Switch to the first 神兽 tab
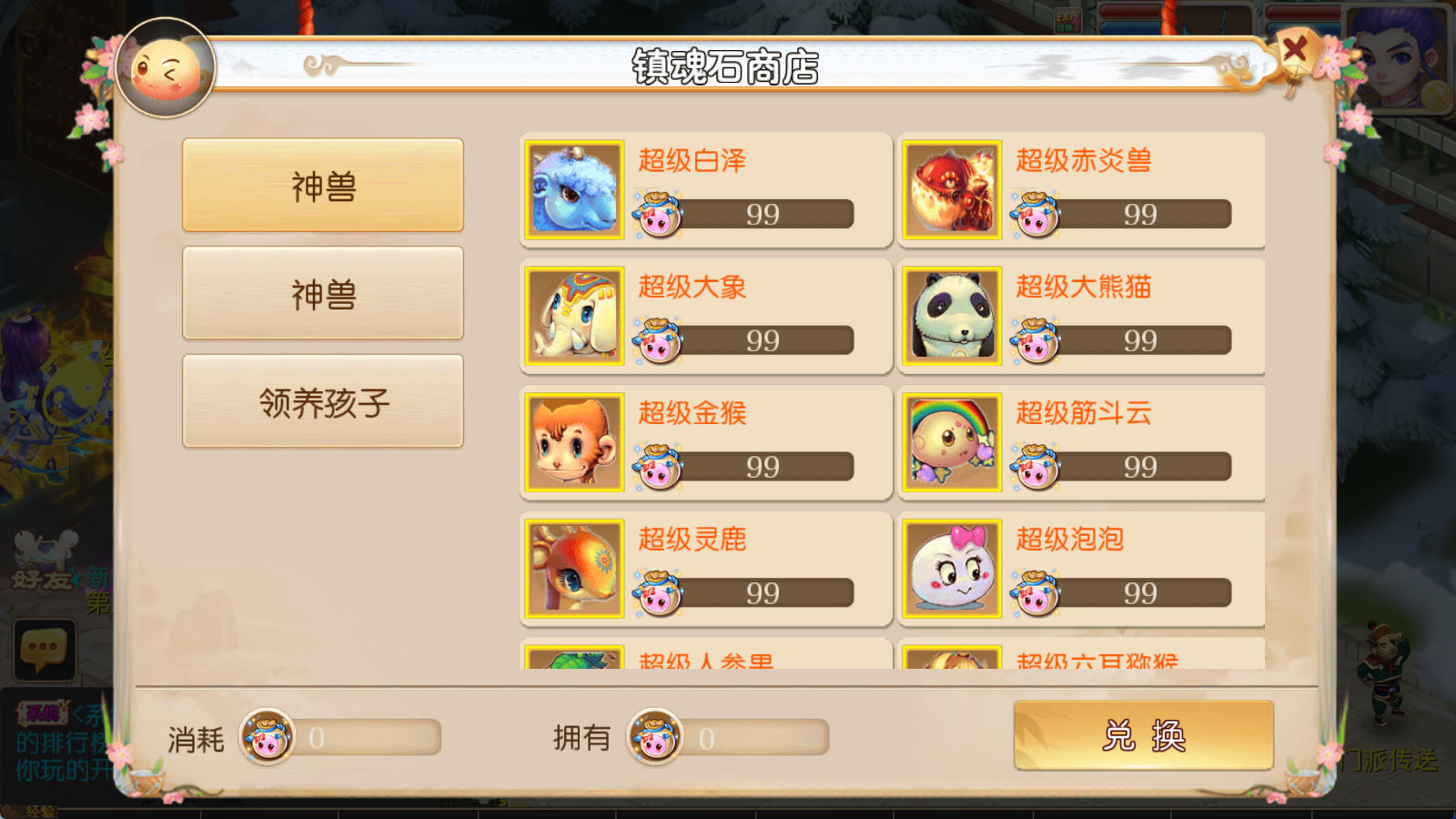 (323, 186)
